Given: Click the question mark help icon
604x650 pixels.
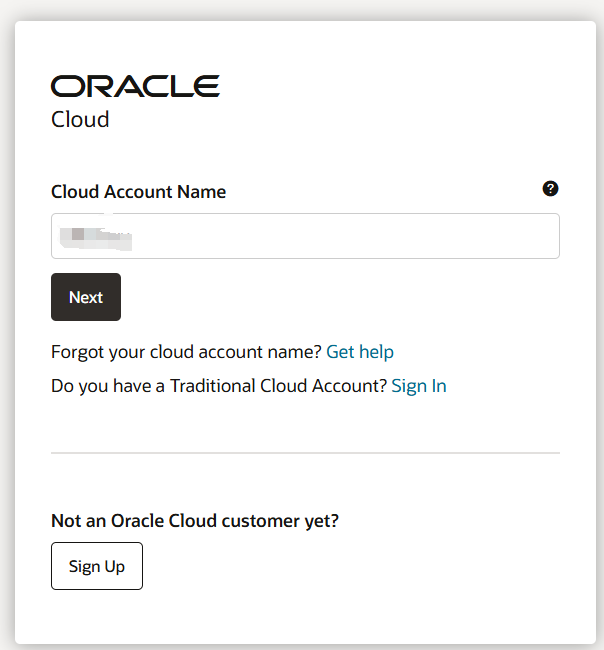Looking at the screenshot, I should tap(550, 189).
